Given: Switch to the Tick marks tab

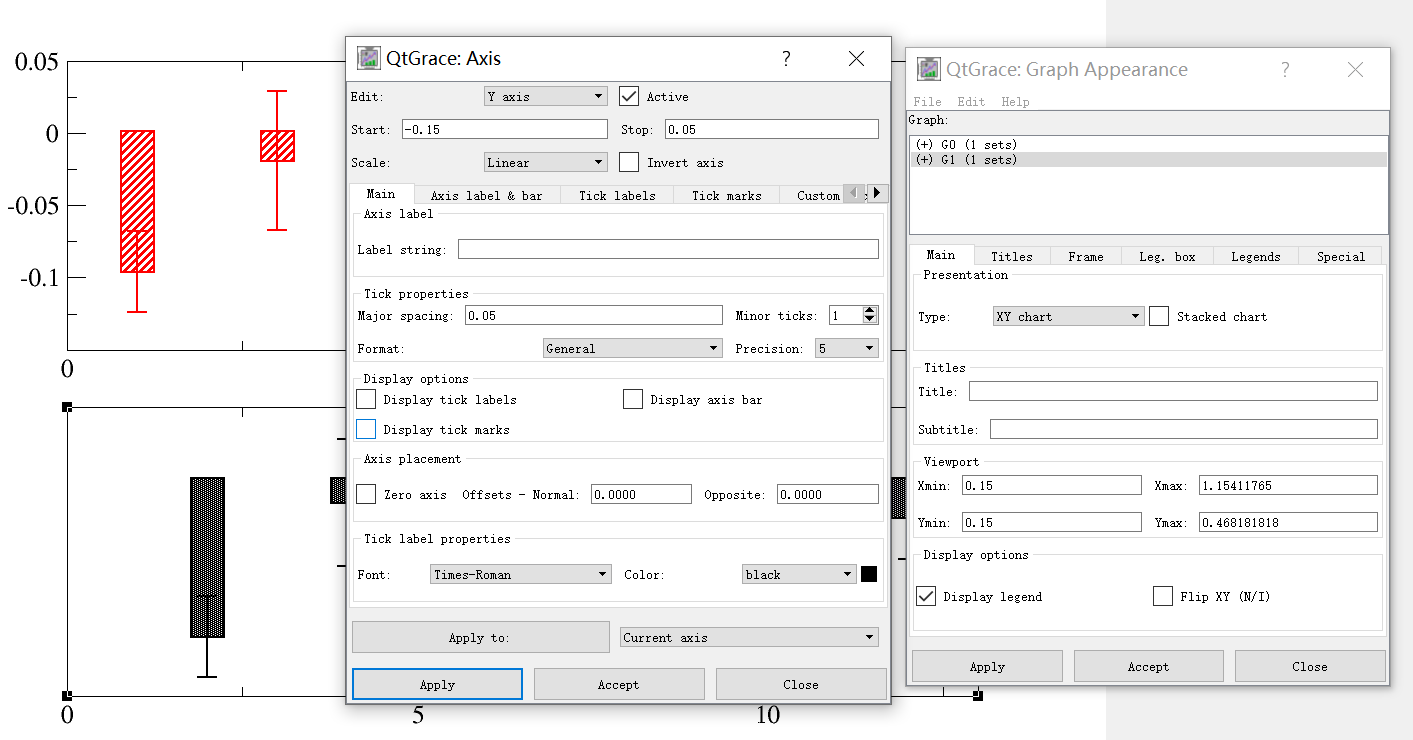Looking at the screenshot, I should click(x=726, y=194).
